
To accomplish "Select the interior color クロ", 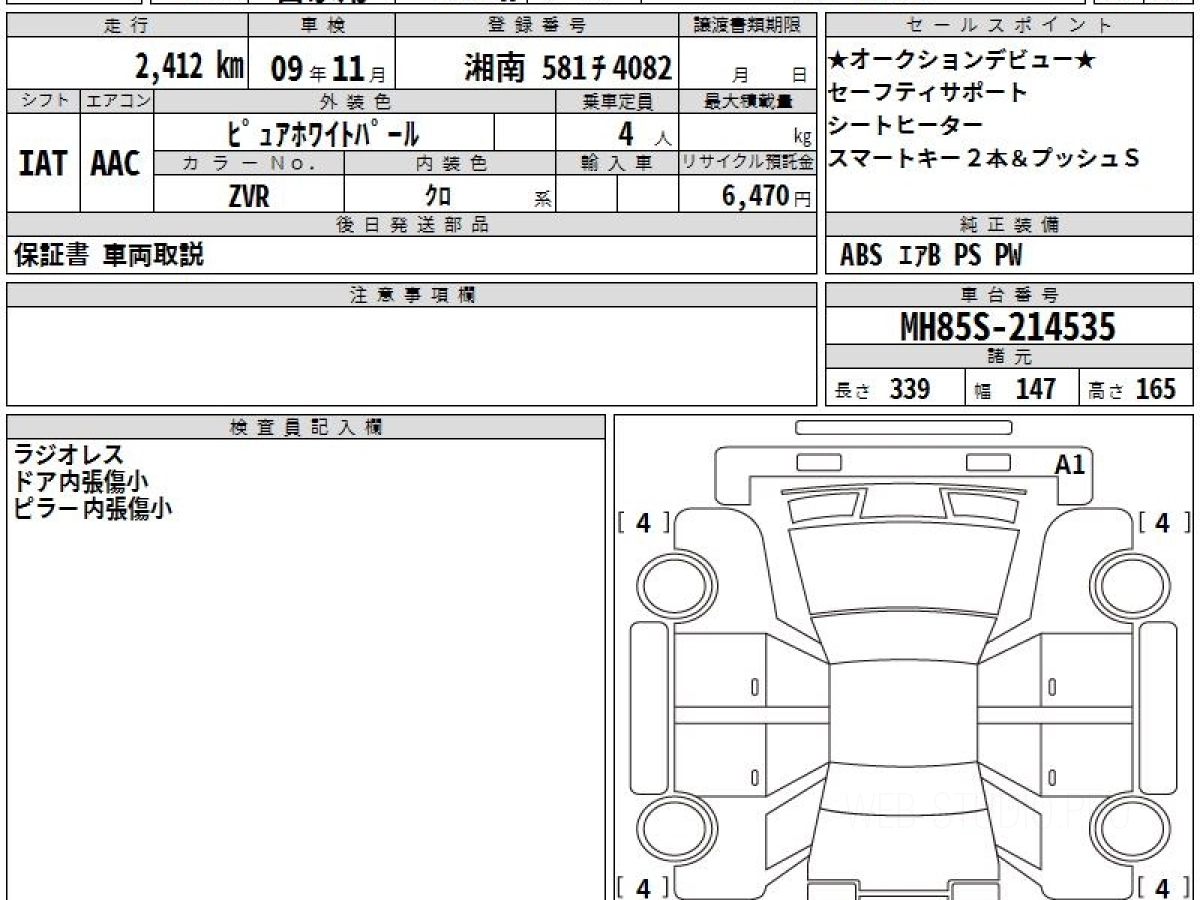I will point(438,197).
